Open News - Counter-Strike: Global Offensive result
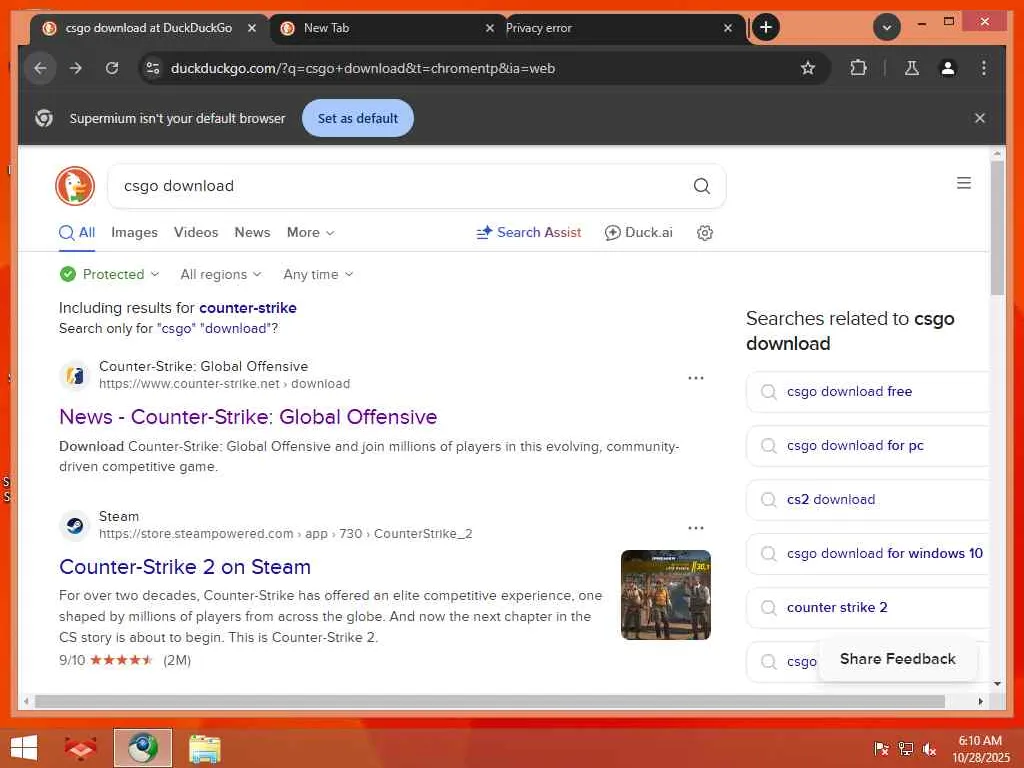 pyautogui.click(x=248, y=417)
